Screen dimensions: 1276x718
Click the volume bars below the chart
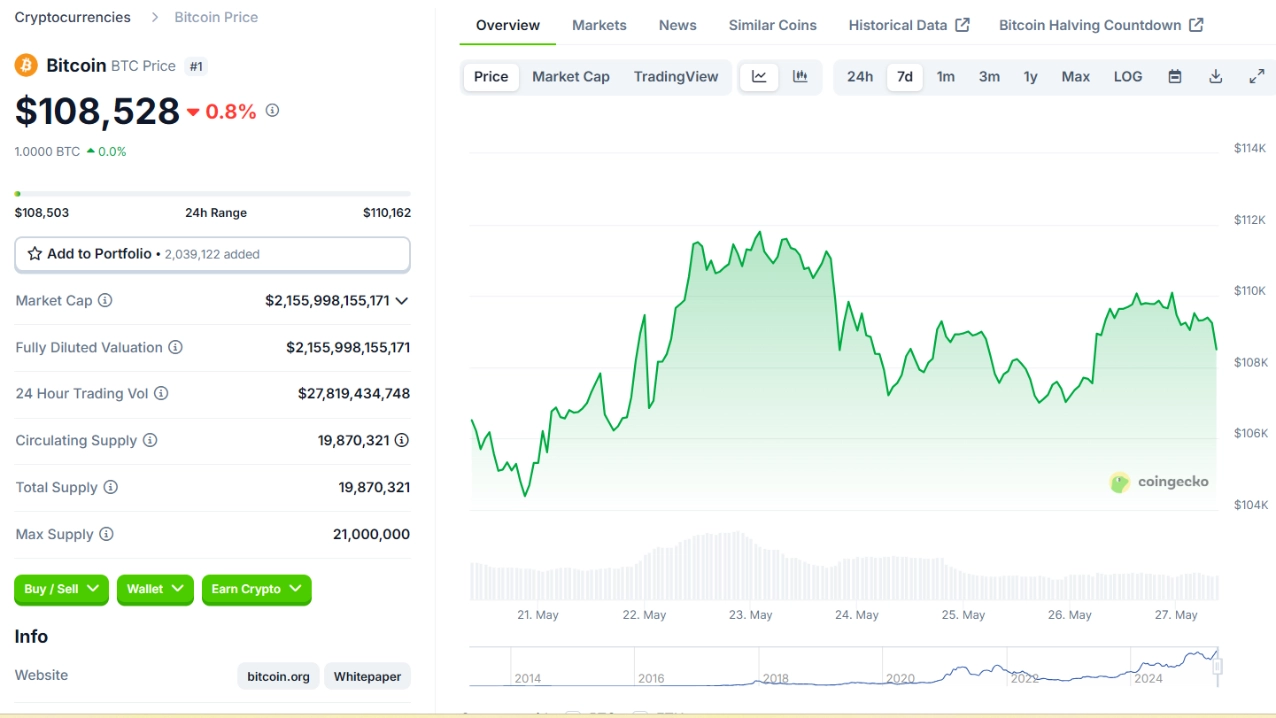[845, 566]
